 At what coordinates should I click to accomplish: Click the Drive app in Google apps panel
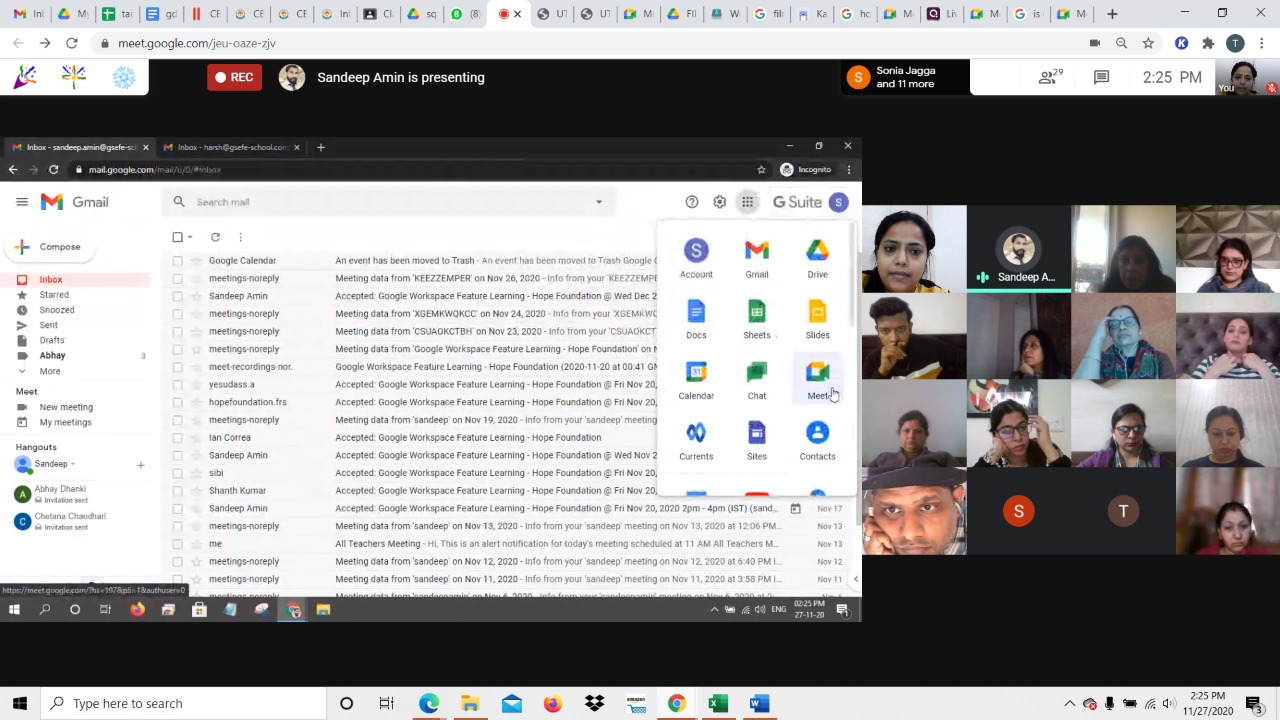[817, 258]
